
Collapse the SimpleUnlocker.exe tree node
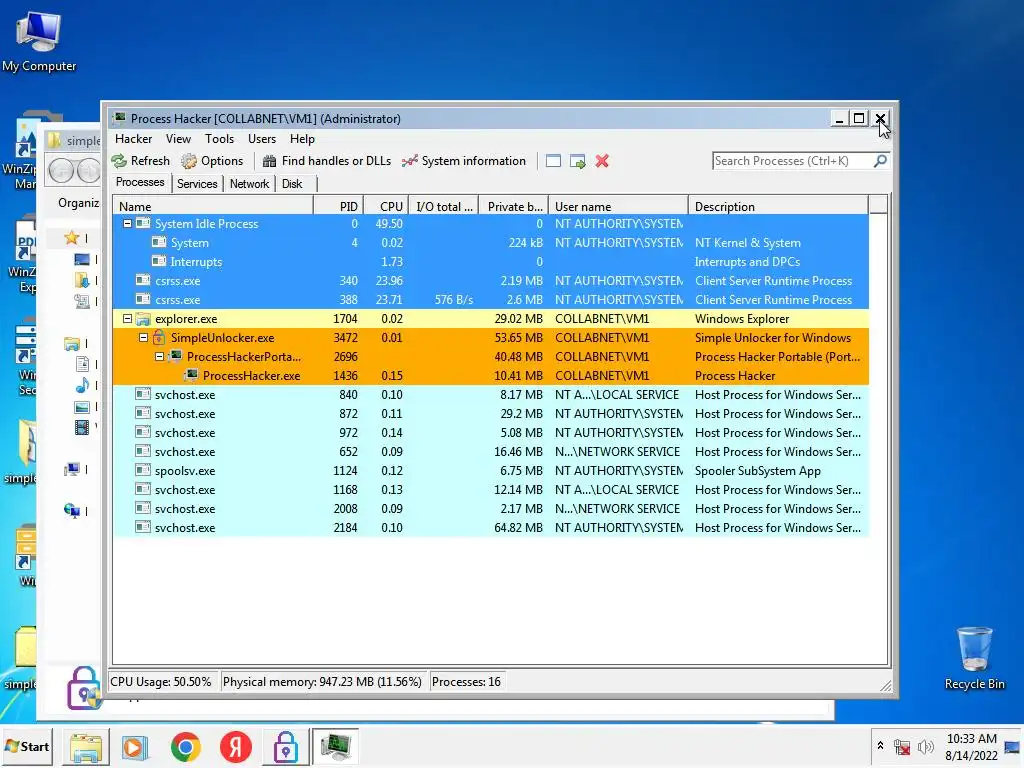tap(143, 338)
